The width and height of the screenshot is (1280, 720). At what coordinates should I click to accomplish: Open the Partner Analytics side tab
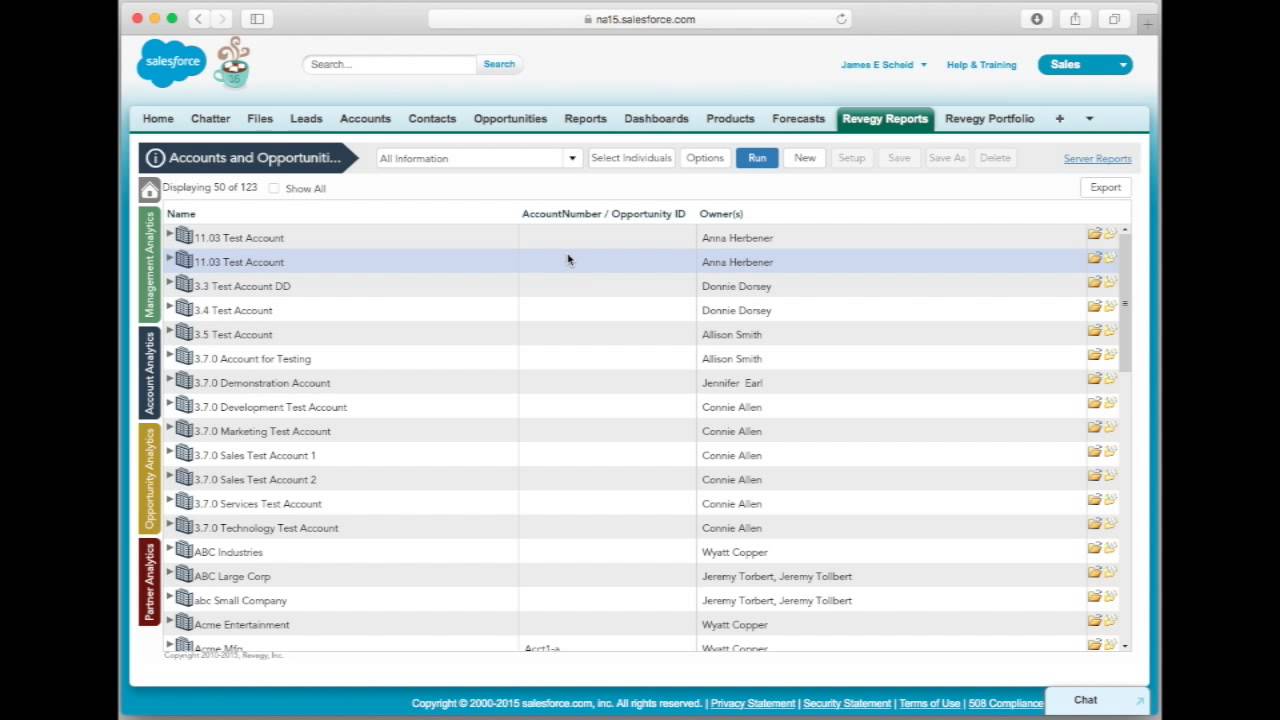tap(149, 582)
